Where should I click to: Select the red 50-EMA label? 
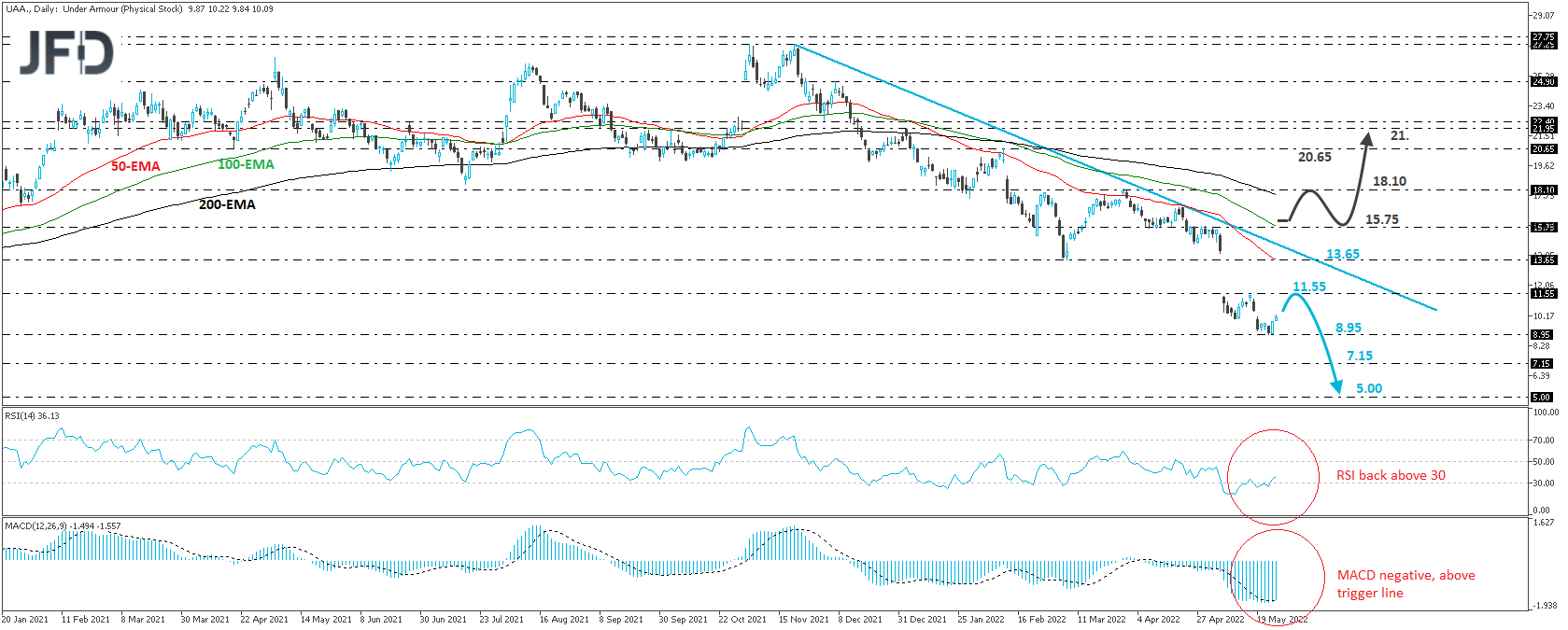tap(135, 166)
